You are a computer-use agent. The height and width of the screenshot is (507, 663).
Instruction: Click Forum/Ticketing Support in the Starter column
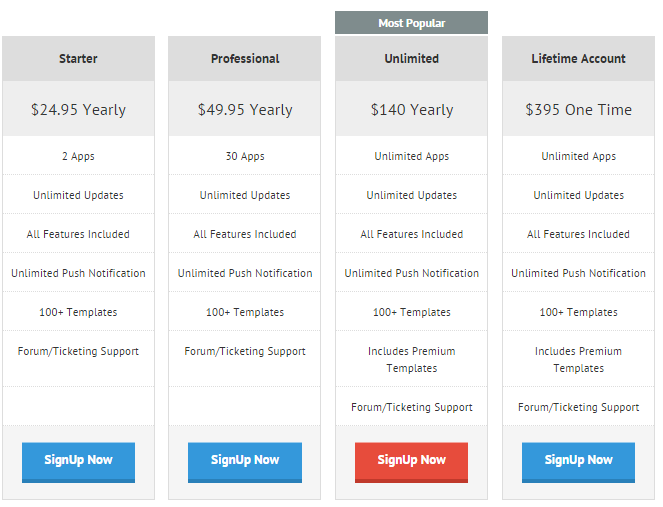click(x=78, y=352)
